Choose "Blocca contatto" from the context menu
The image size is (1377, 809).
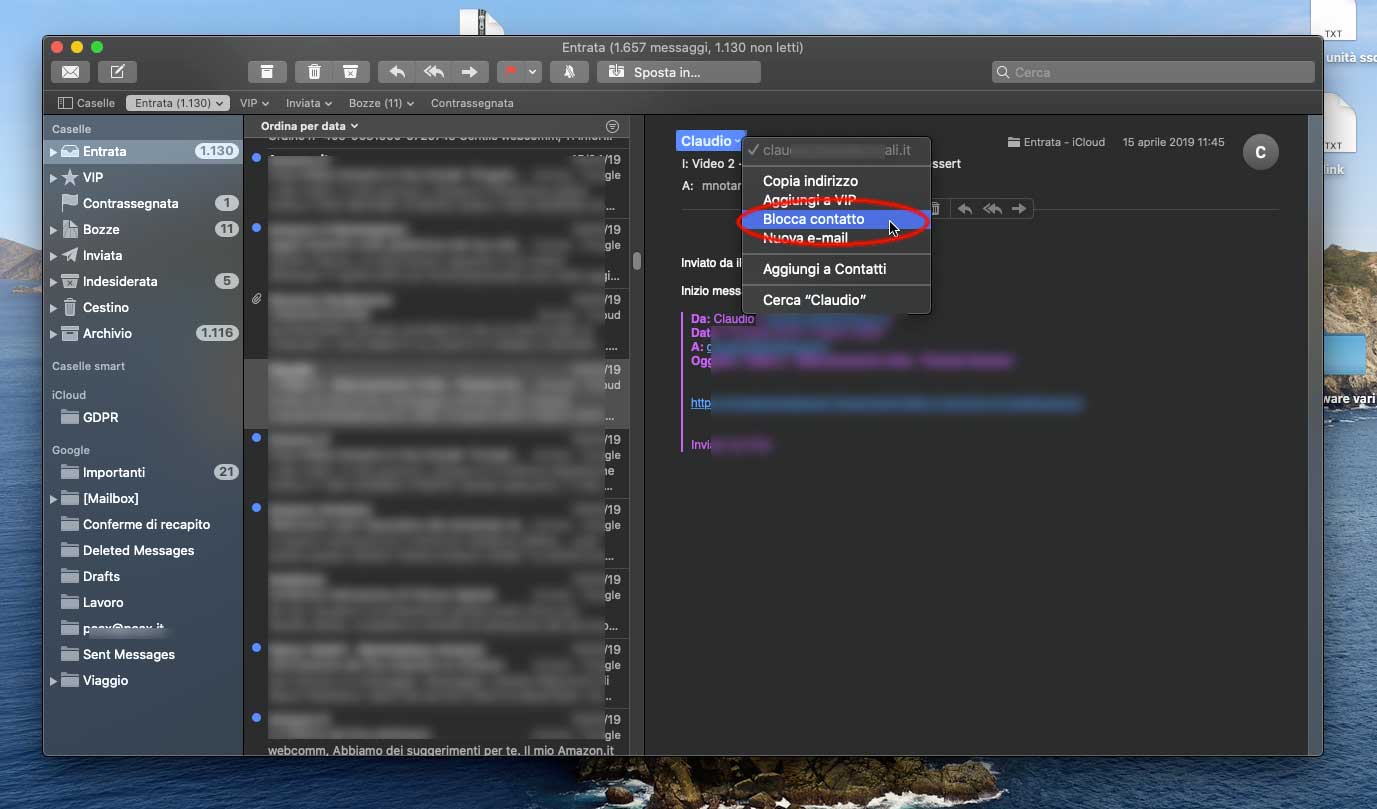[836, 219]
